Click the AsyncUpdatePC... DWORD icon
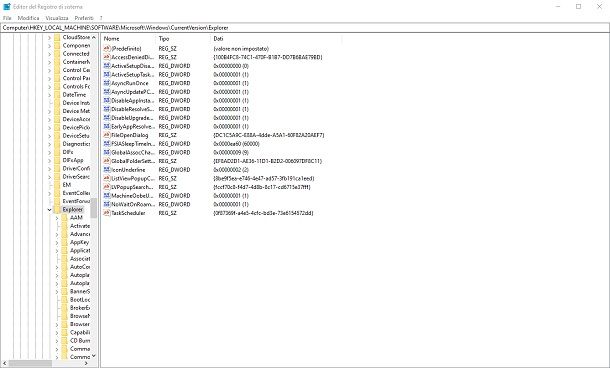 107,92
